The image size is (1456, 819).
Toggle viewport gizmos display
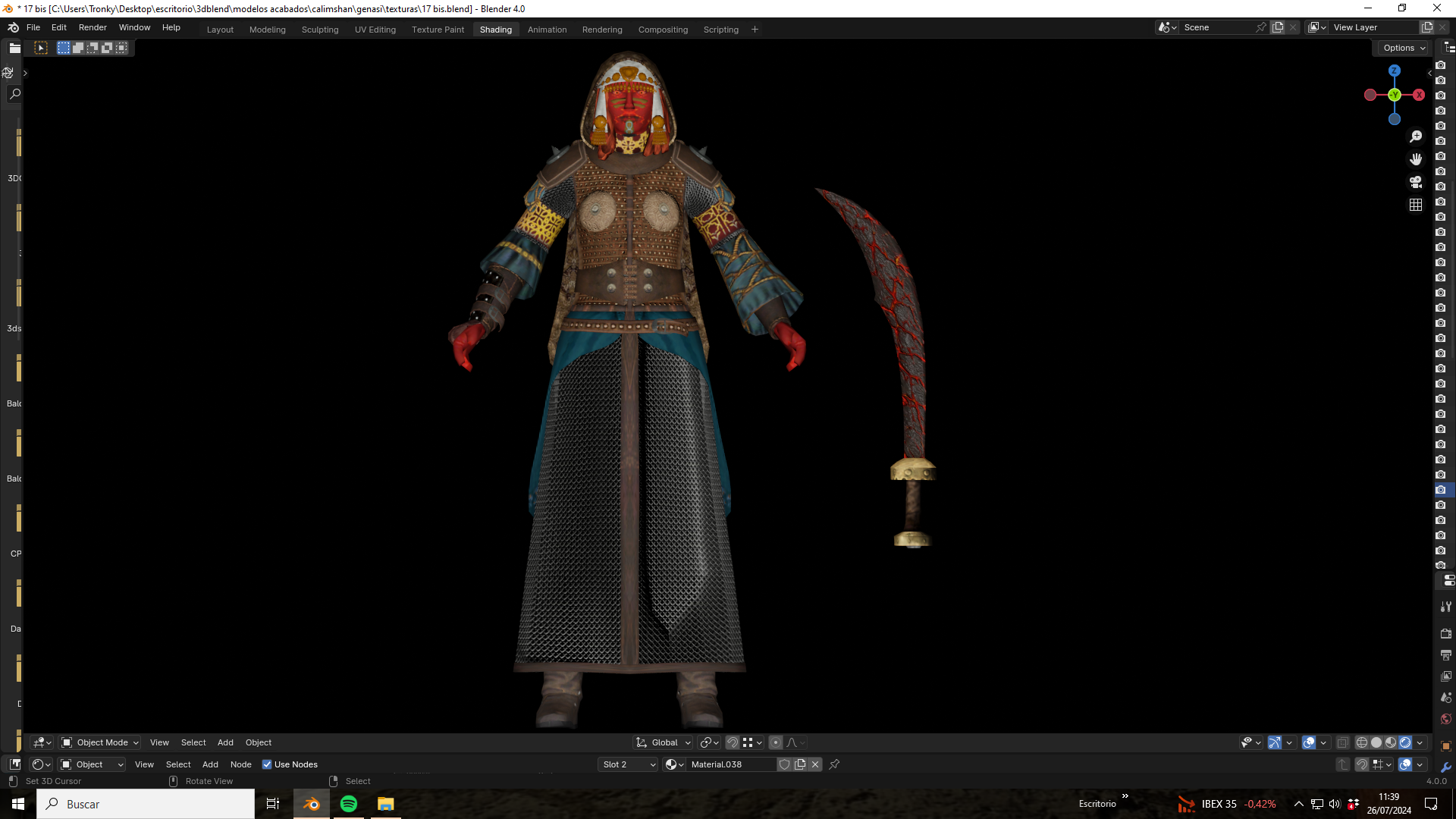click(x=1275, y=743)
